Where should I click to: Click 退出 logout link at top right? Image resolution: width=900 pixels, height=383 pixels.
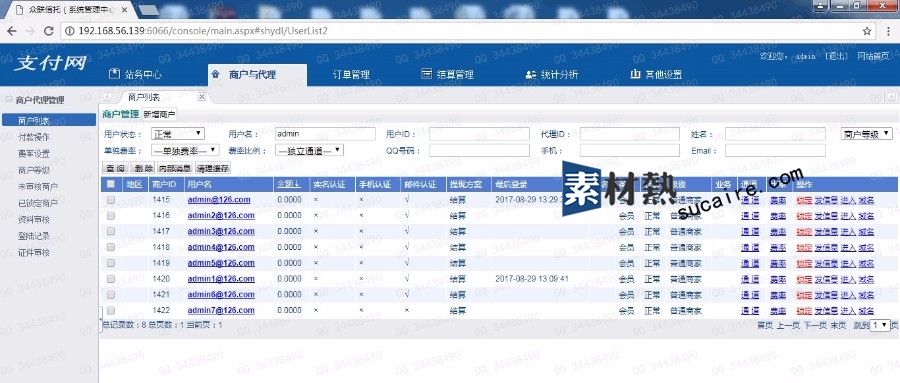(x=836, y=56)
